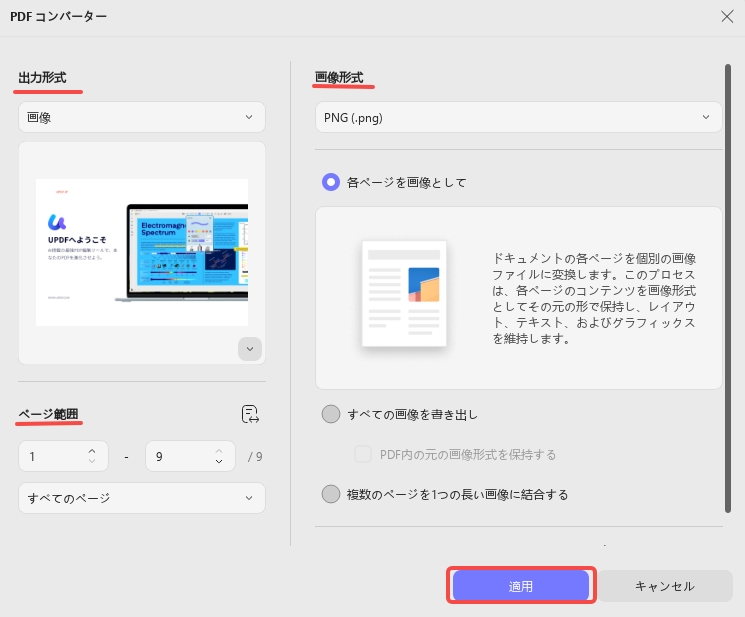Click the description text starting ドキュメントの各ページ
Screen dimensions: 745x617
click(x=594, y=298)
